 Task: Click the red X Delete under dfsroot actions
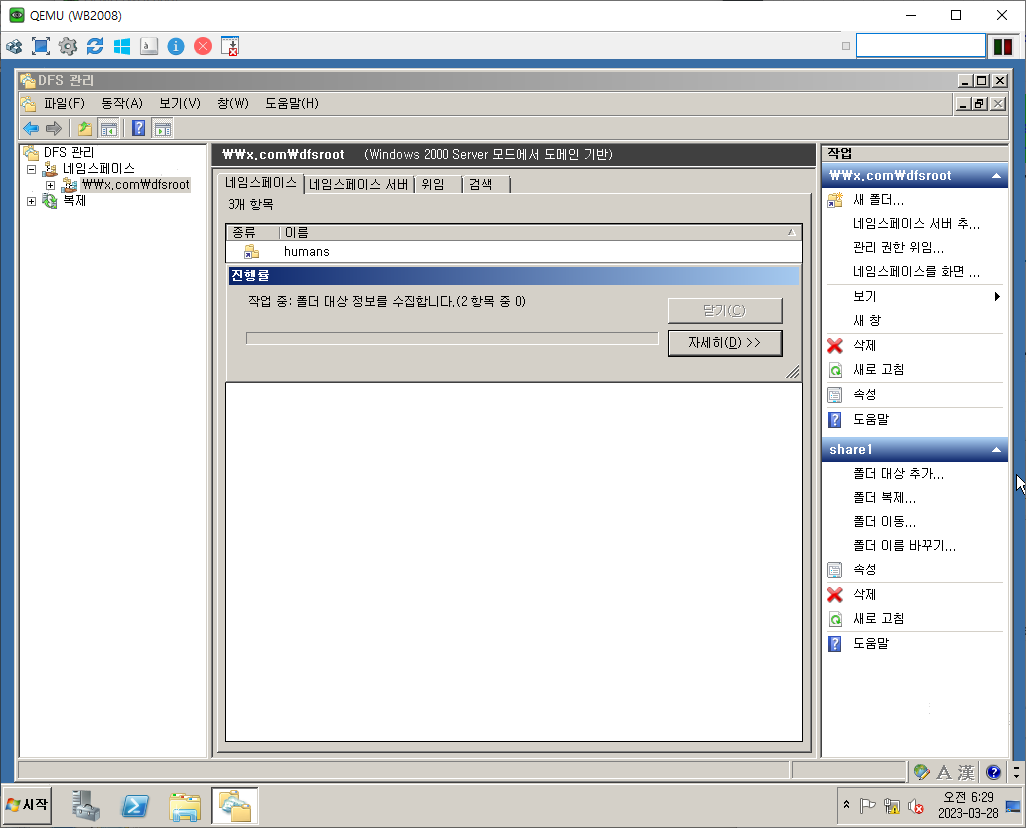[x=835, y=345]
